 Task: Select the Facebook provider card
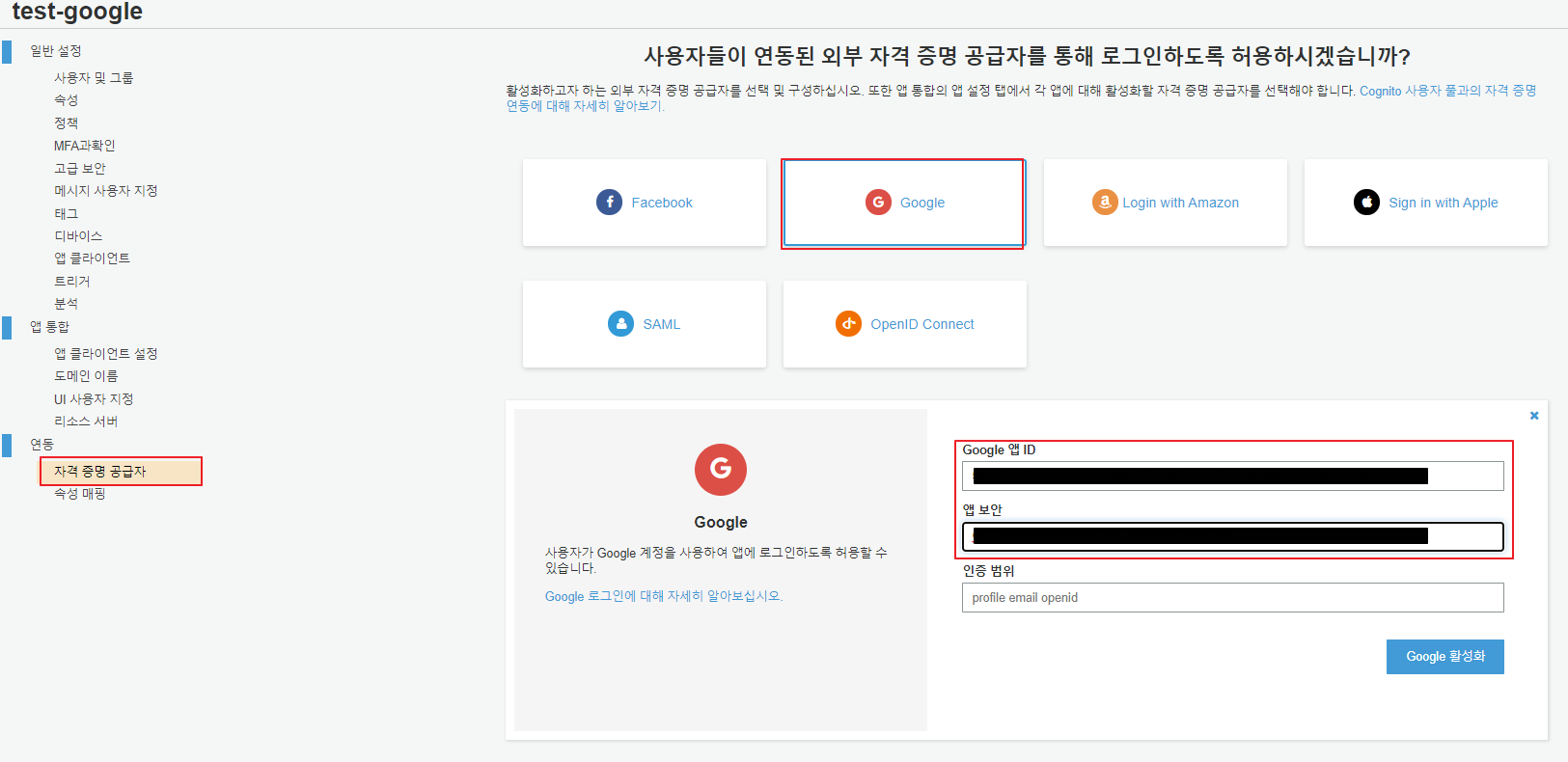pyautogui.click(x=645, y=203)
